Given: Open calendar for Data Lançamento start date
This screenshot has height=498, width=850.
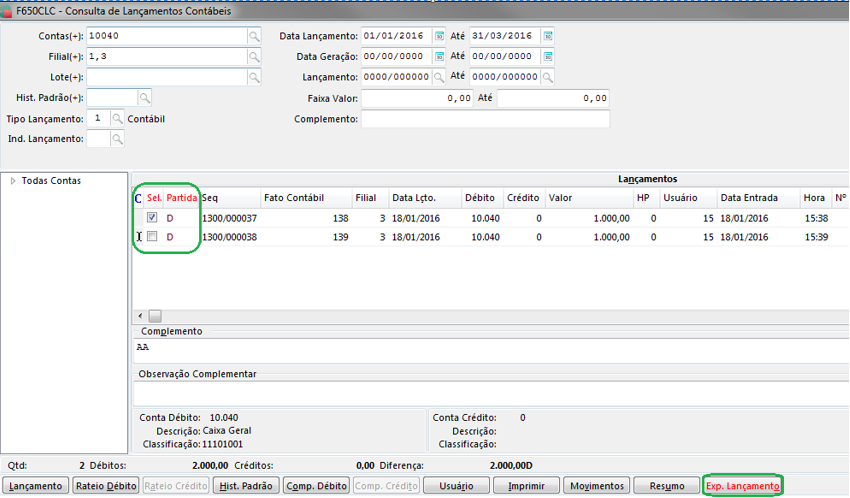Looking at the screenshot, I should click(438, 35).
